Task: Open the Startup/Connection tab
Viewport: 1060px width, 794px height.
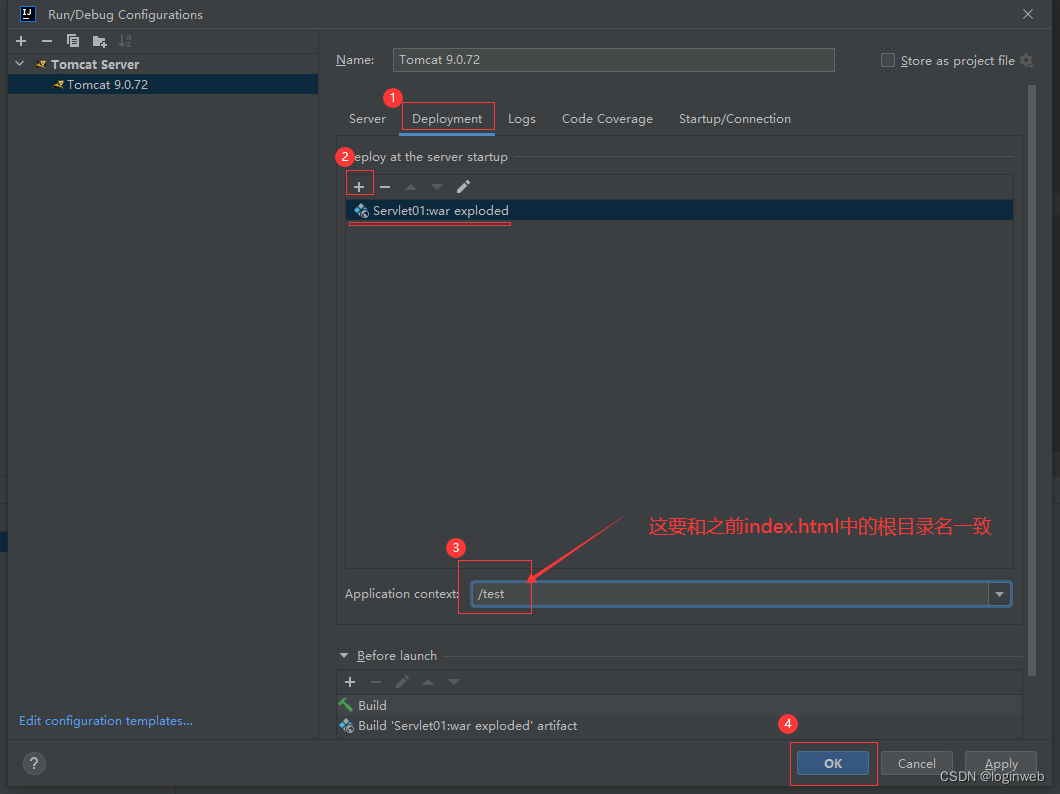Action: (x=735, y=119)
